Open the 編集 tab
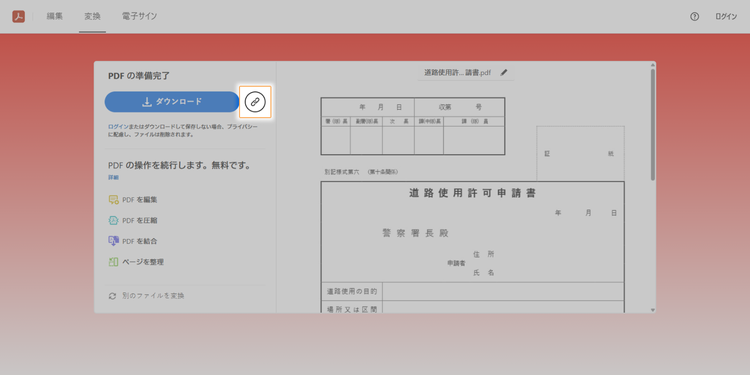750x375 pixels. tap(55, 16)
